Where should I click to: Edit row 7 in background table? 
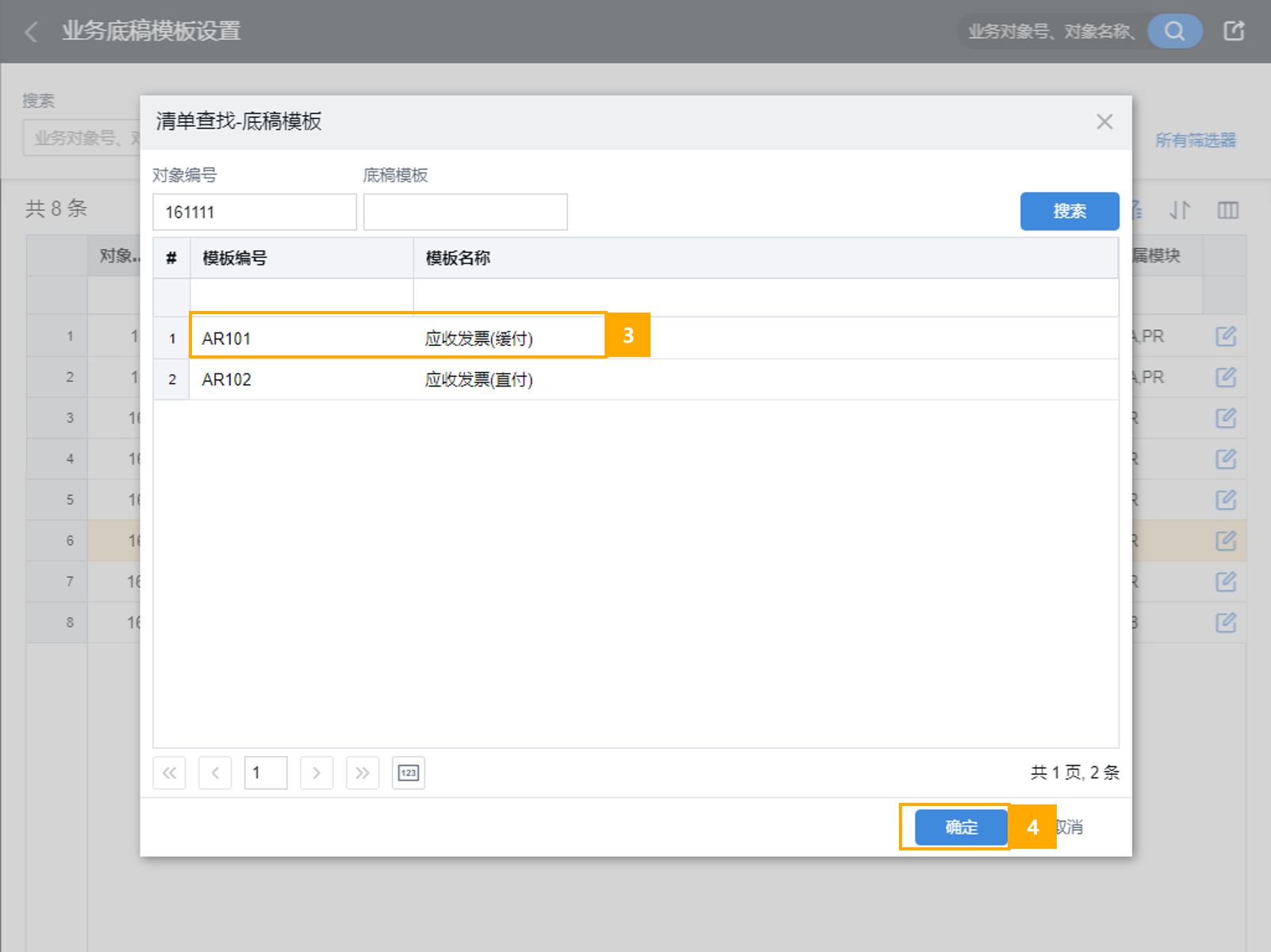tap(1226, 582)
